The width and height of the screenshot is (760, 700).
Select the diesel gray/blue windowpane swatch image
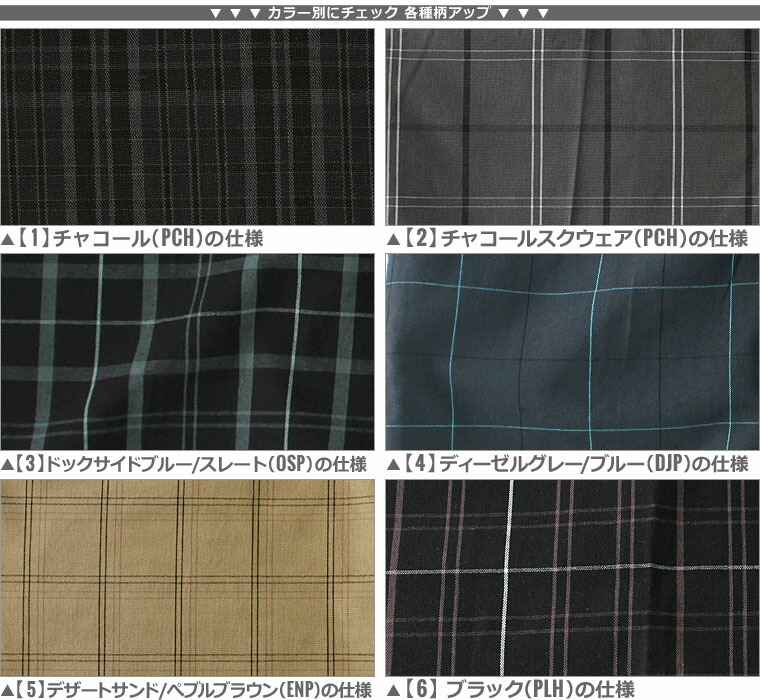(572, 352)
